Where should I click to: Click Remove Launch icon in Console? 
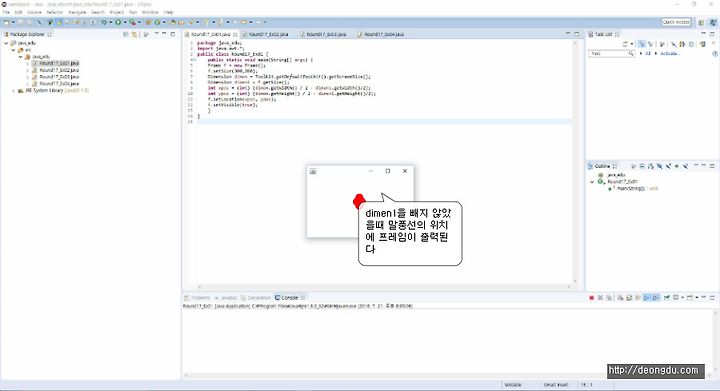pos(601,298)
